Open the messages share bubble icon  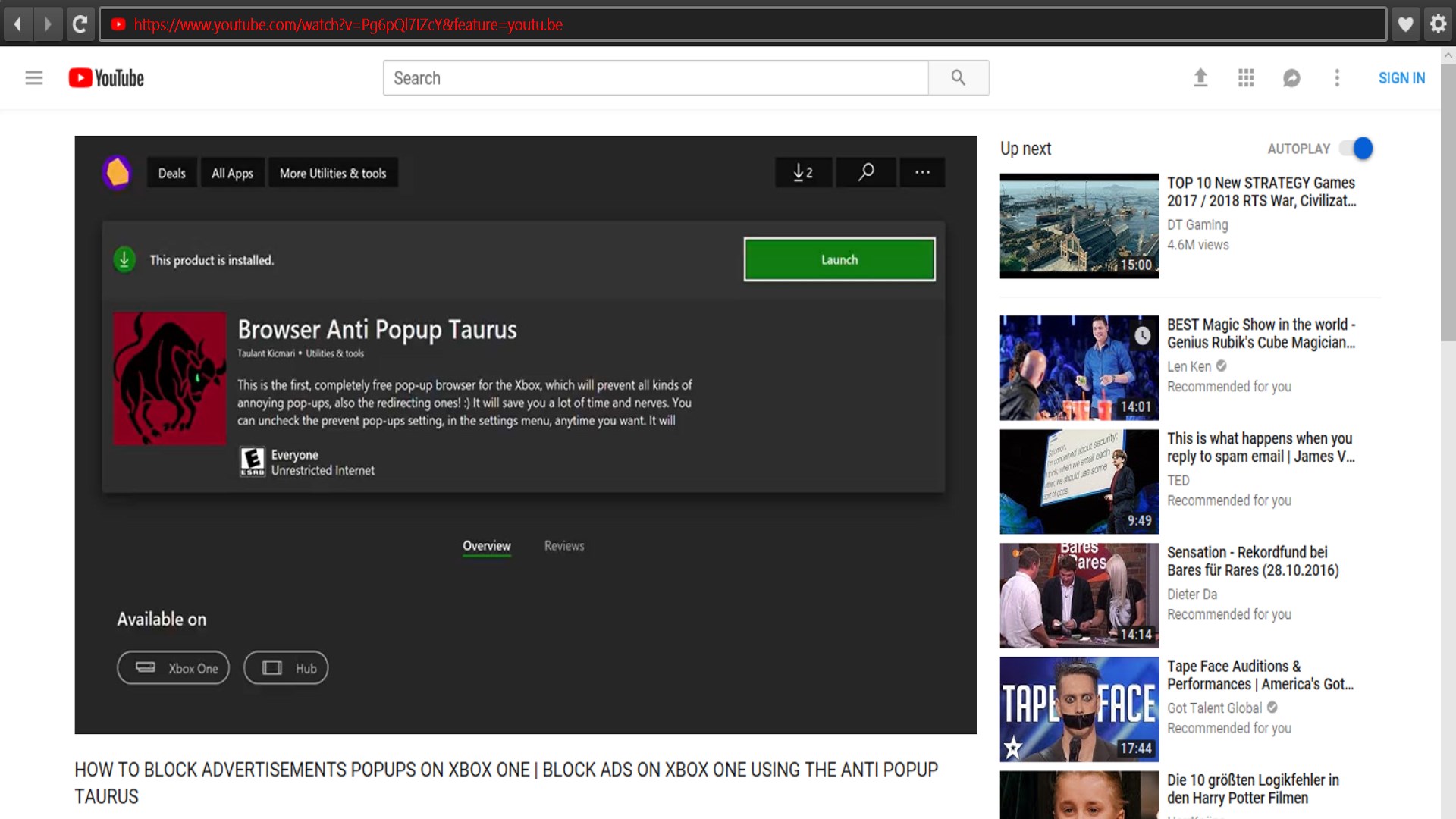[1291, 77]
